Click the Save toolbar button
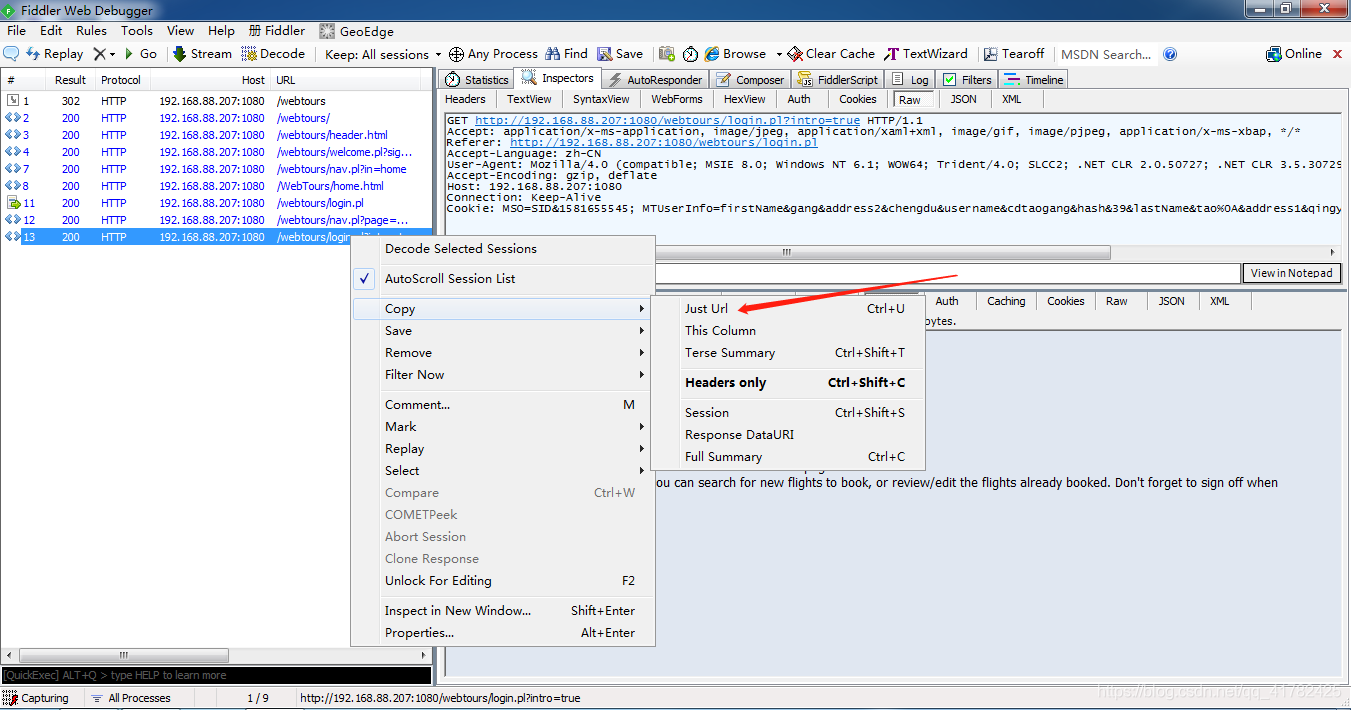Image resolution: width=1351 pixels, height=710 pixels. (620, 54)
